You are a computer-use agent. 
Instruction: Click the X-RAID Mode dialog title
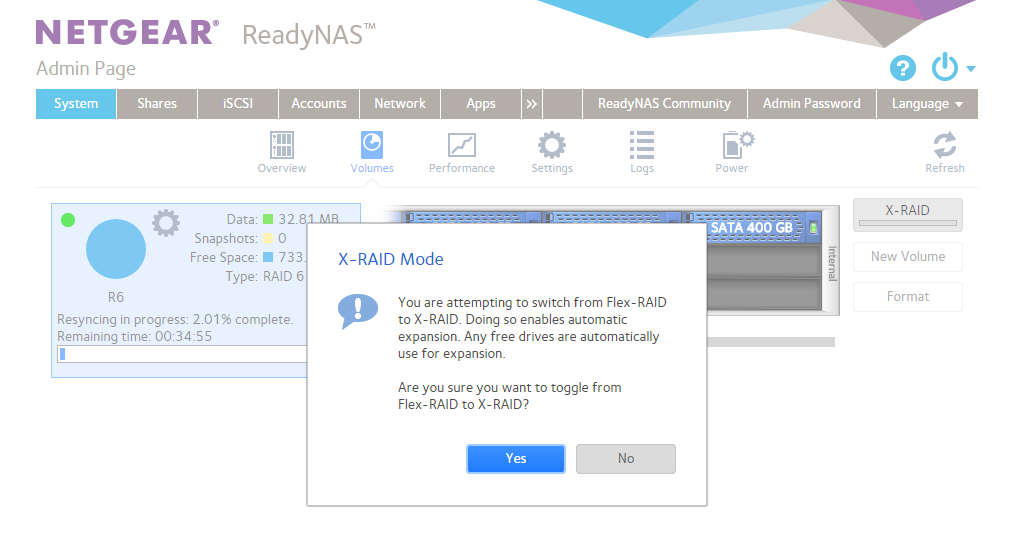point(391,259)
